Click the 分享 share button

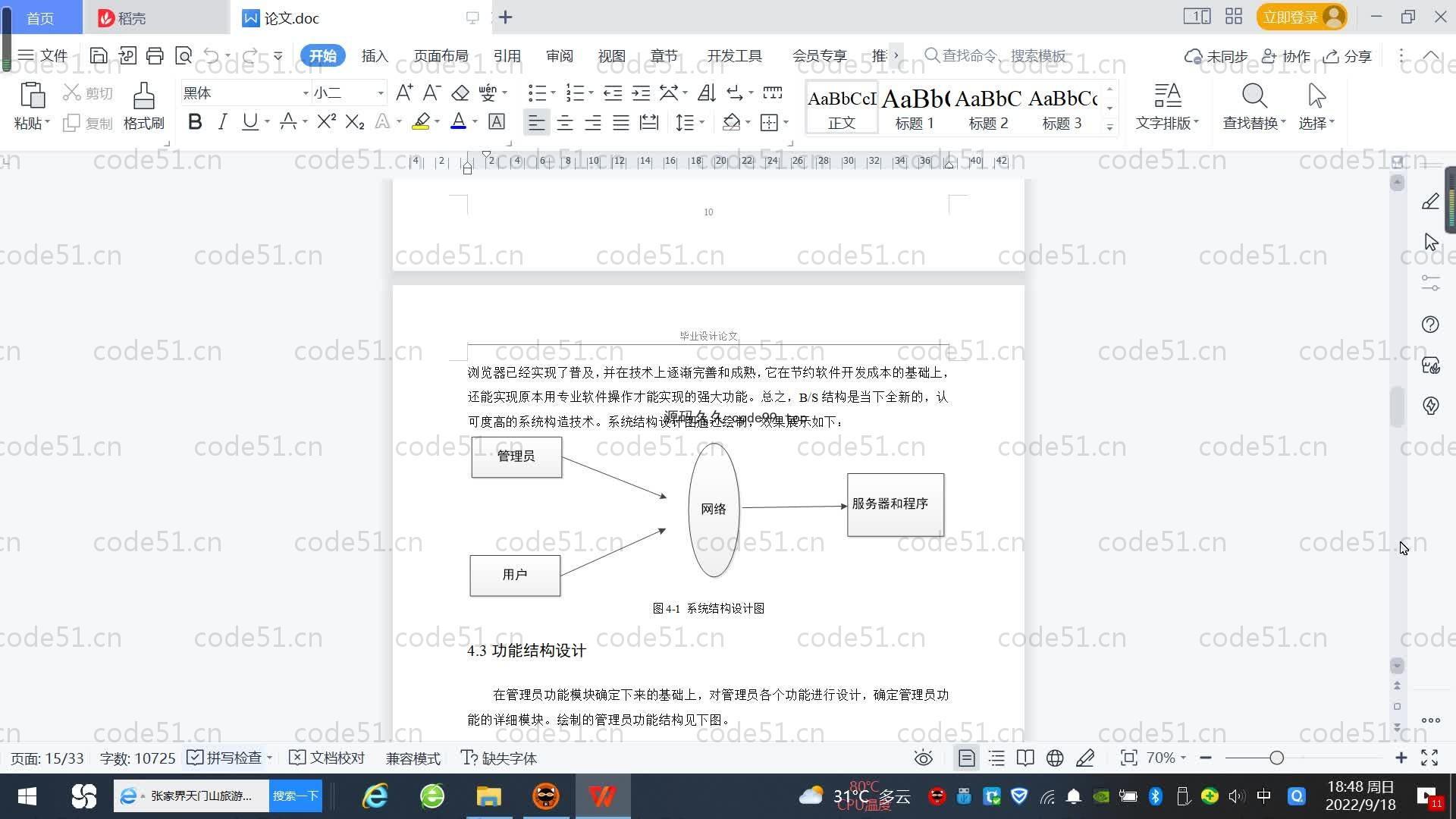coord(1348,56)
